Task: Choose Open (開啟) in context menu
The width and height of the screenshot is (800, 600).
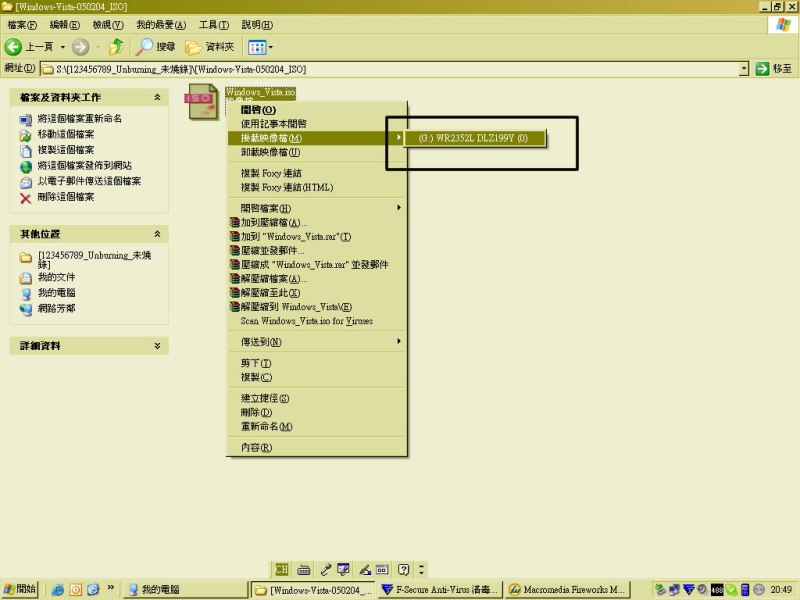Action: [316, 110]
